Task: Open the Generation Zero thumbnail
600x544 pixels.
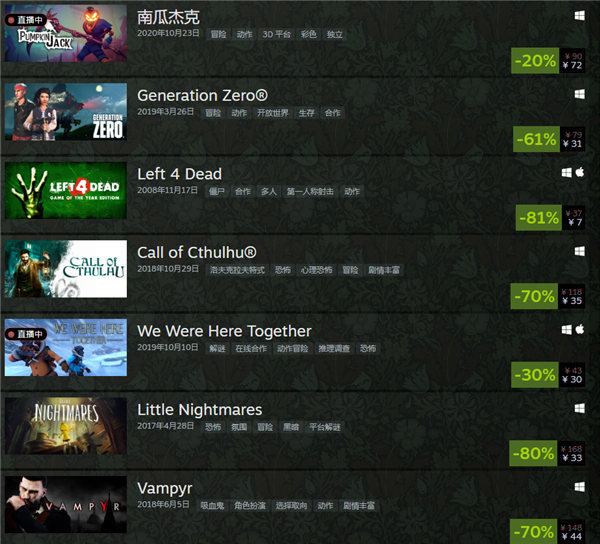Action: [66, 112]
